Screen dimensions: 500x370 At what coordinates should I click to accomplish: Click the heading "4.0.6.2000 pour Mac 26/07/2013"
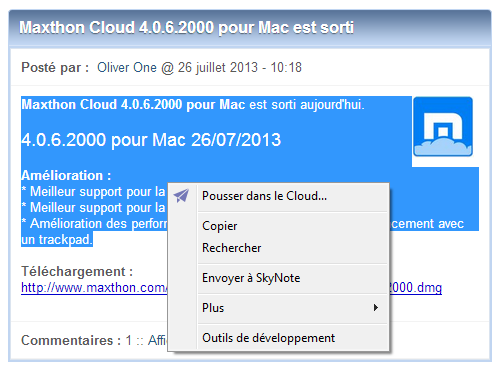(x=151, y=140)
